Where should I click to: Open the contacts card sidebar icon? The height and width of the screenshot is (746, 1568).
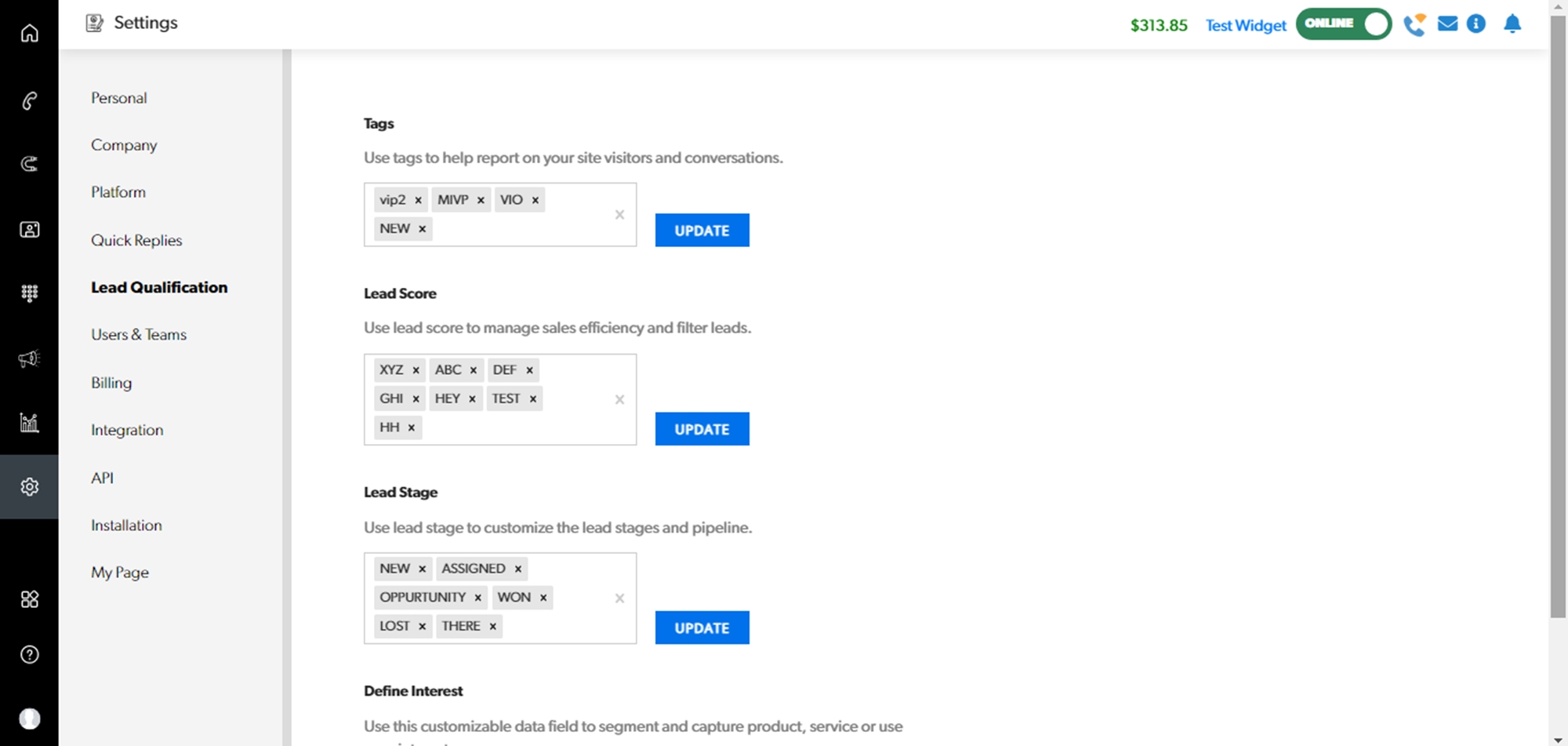pyautogui.click(x=29, y=229)
